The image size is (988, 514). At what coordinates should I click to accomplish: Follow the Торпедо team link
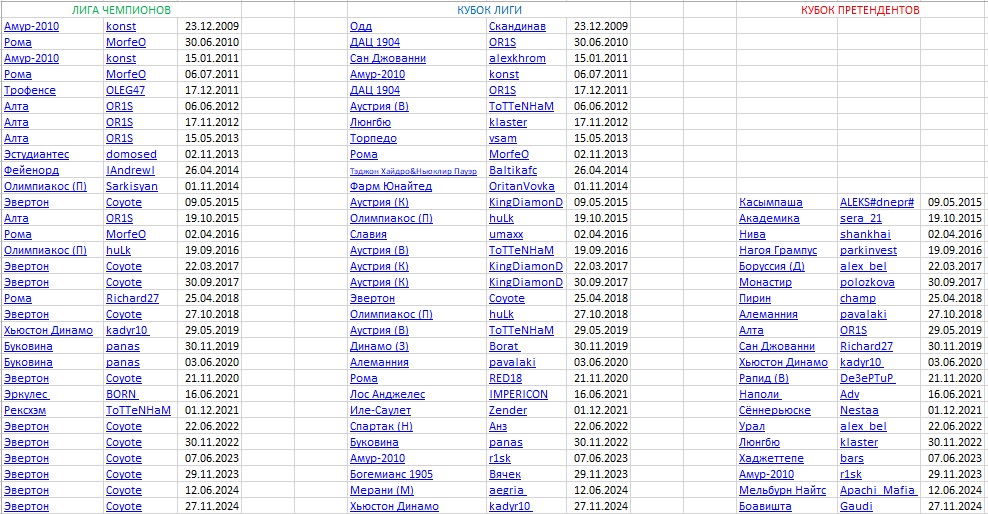[x=374, y=138]
